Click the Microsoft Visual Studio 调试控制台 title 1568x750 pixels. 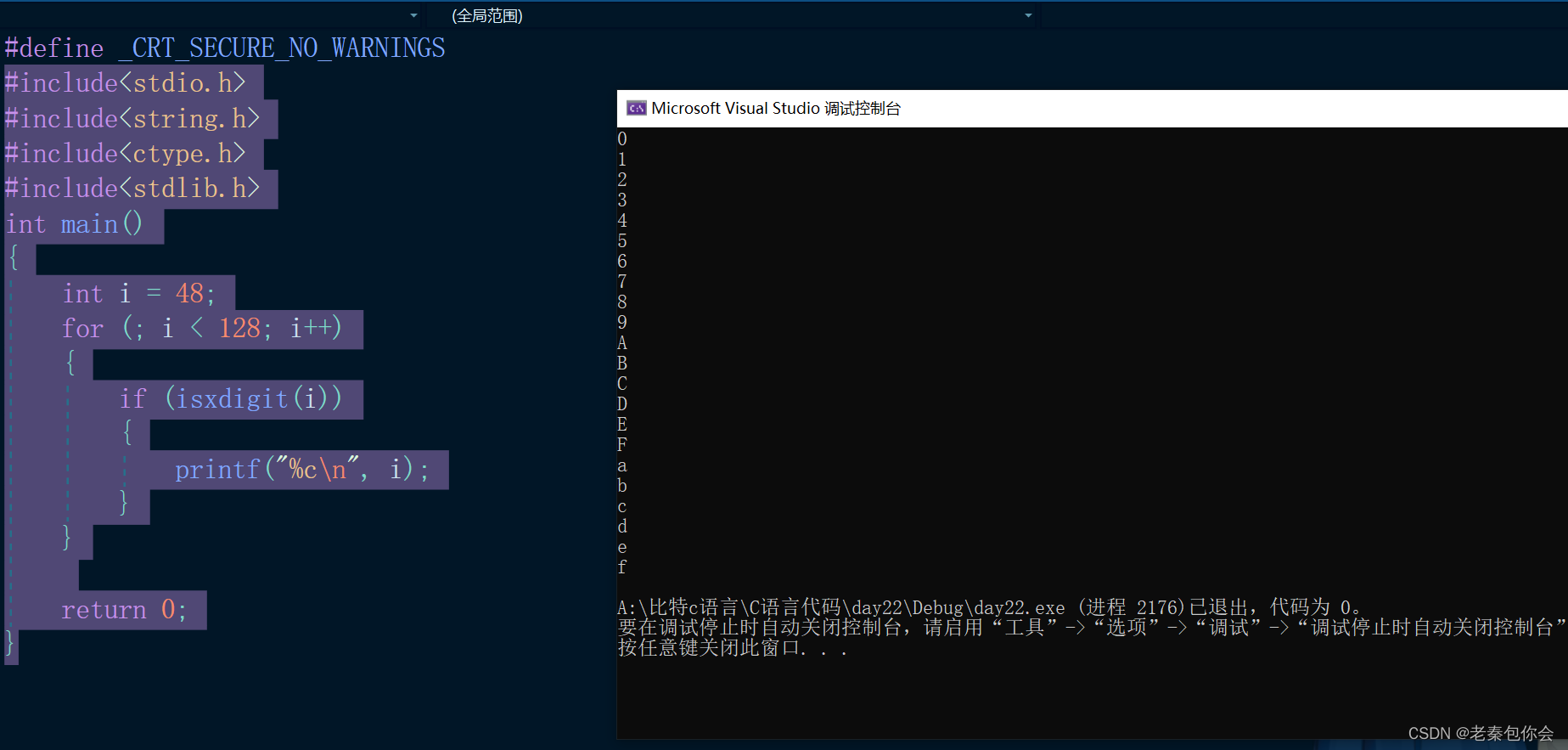click(x=776, y=108)
